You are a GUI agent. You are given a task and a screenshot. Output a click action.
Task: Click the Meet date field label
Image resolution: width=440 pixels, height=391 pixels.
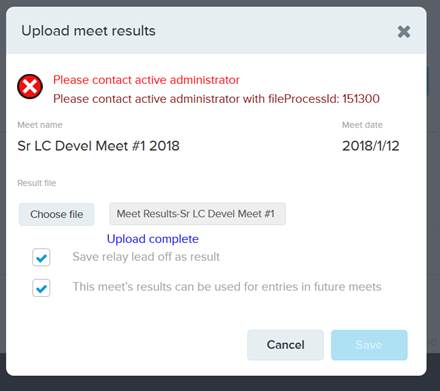click(362, 125)
